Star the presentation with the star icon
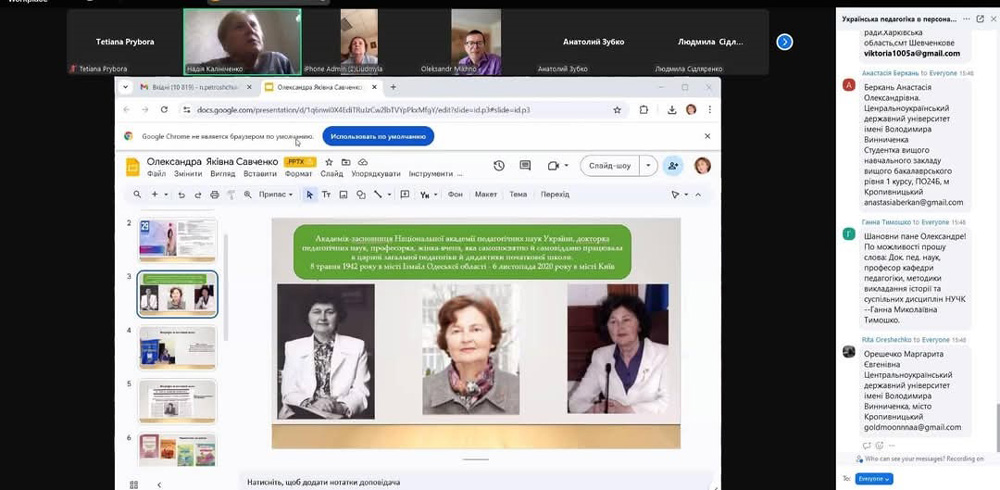The height and width of the screenshot is (490, 1000). [x=329, y=162]
